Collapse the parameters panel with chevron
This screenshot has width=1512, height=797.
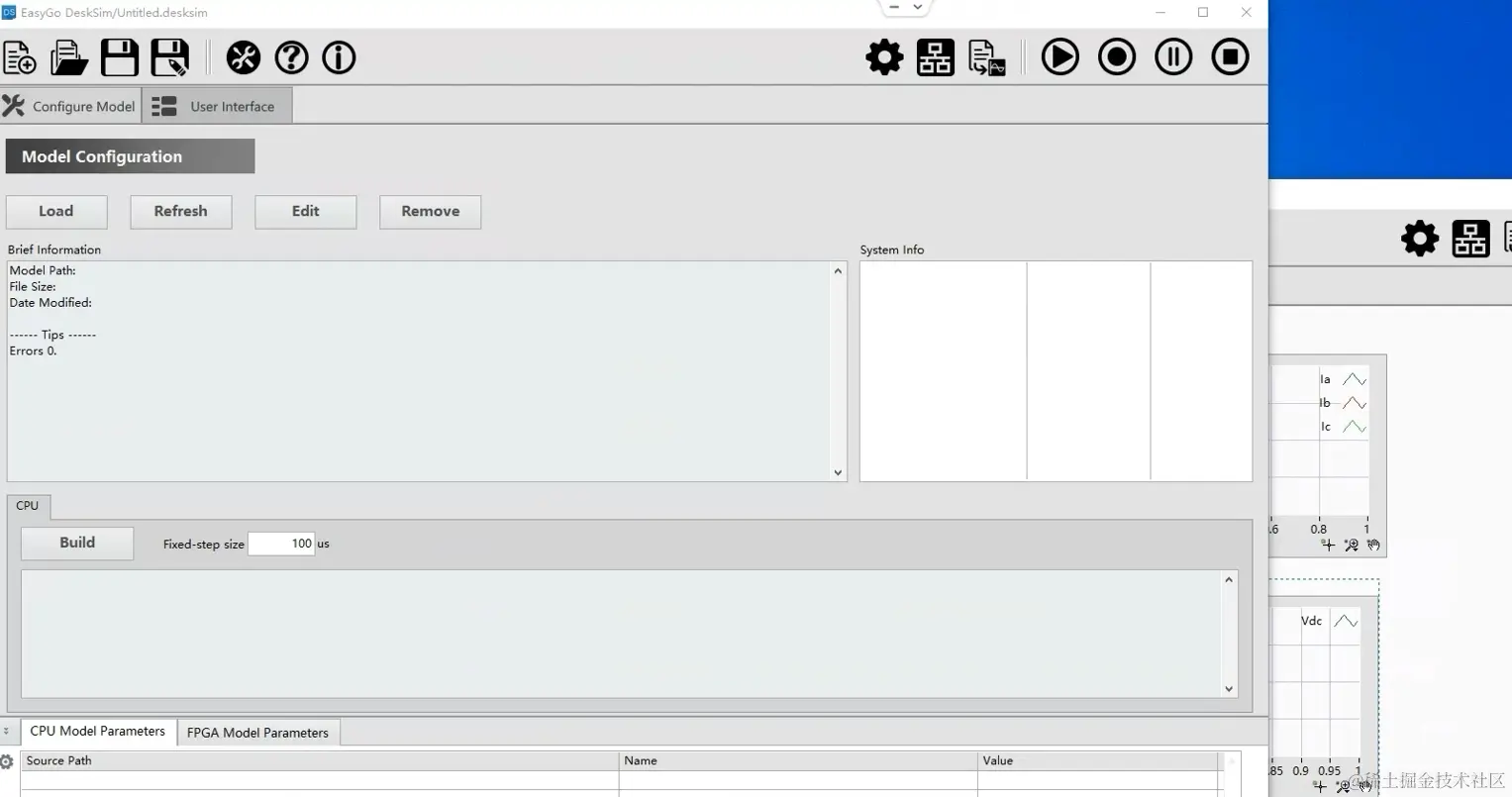coord(6,732)
